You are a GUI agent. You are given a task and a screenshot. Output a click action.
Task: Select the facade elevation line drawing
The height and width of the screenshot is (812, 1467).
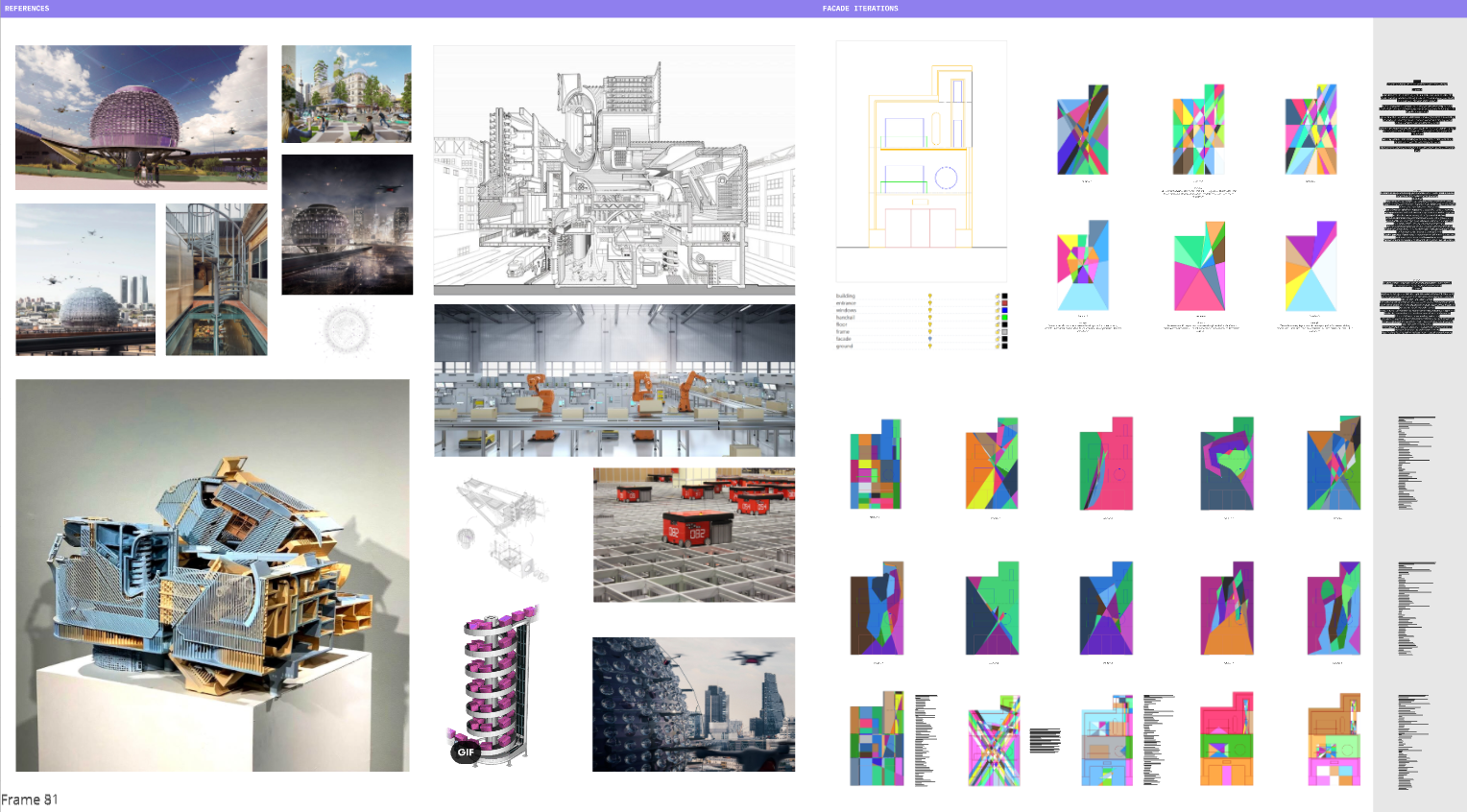click(x=922, y=160)
